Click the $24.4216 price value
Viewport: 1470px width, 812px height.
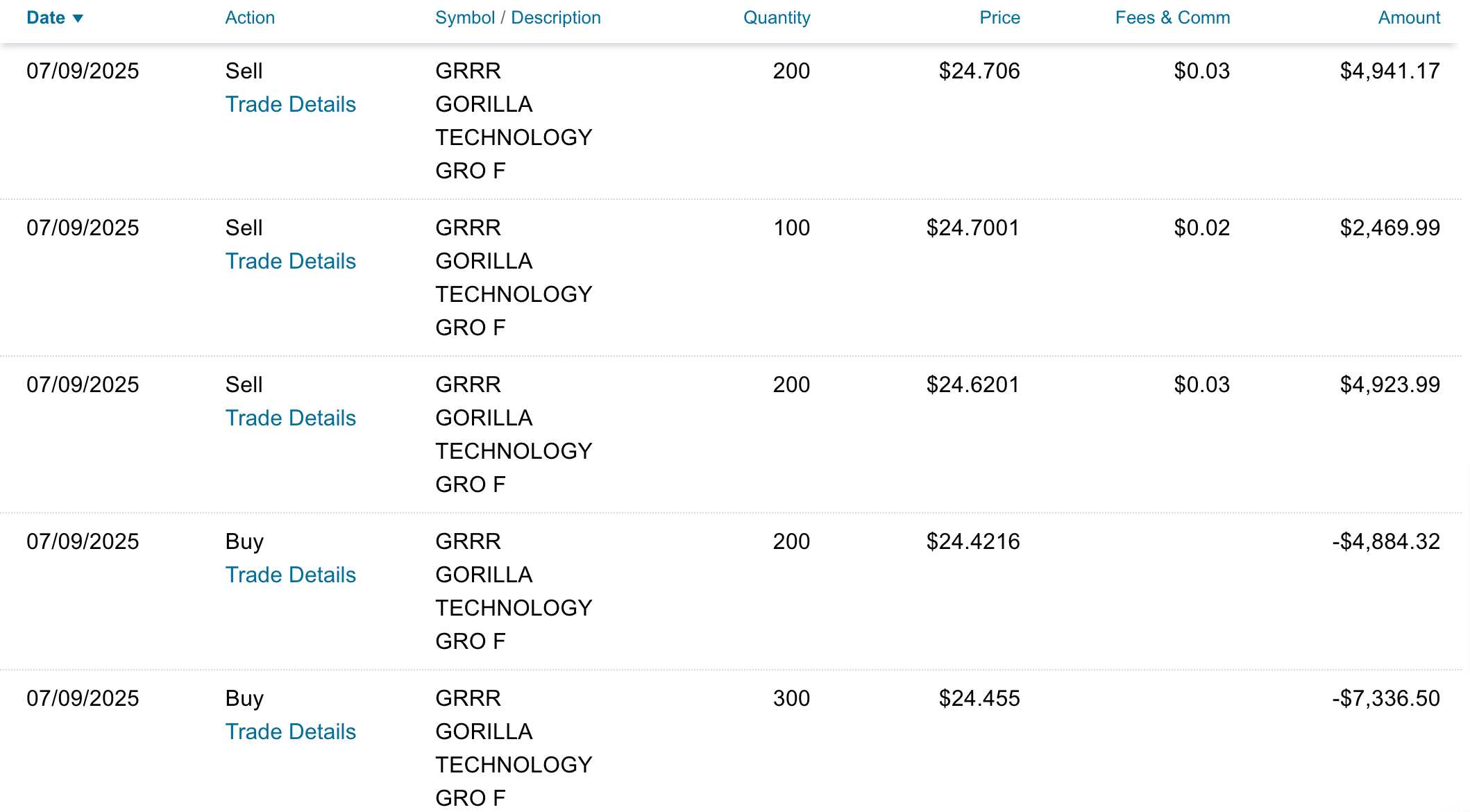[x=972, y=541]
